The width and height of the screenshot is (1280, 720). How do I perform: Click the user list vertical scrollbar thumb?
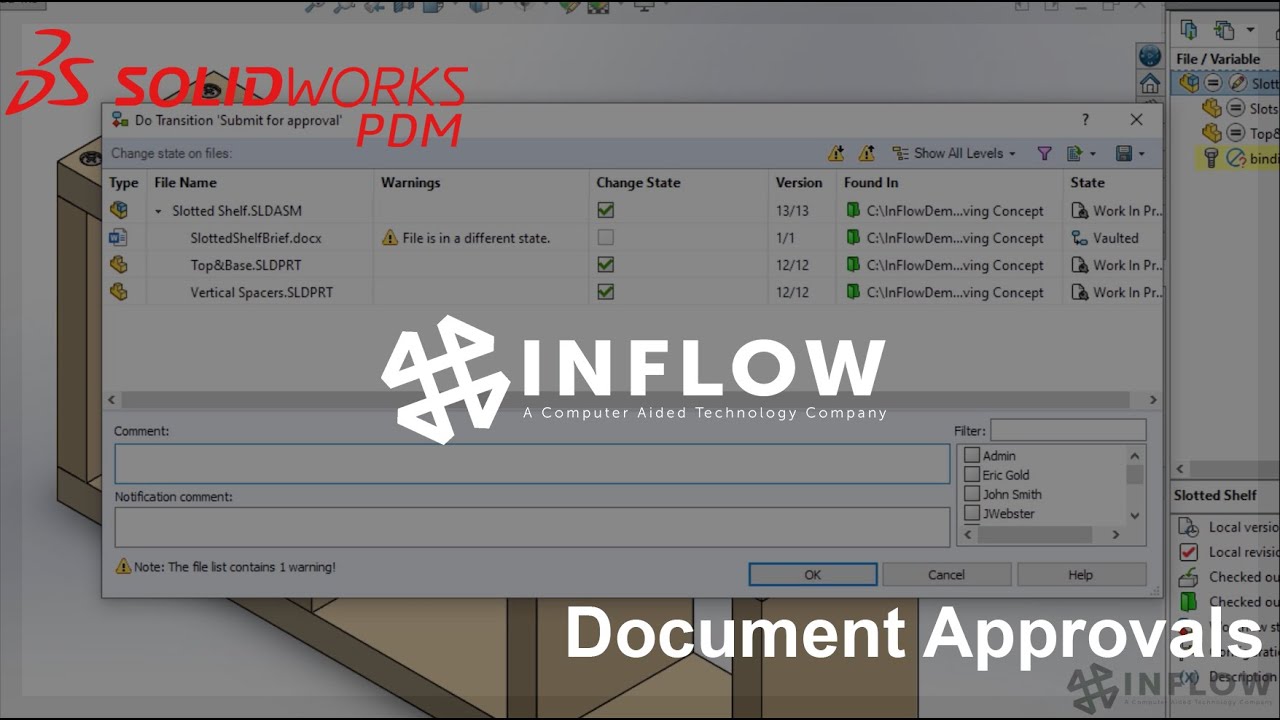coord(1135,473)
